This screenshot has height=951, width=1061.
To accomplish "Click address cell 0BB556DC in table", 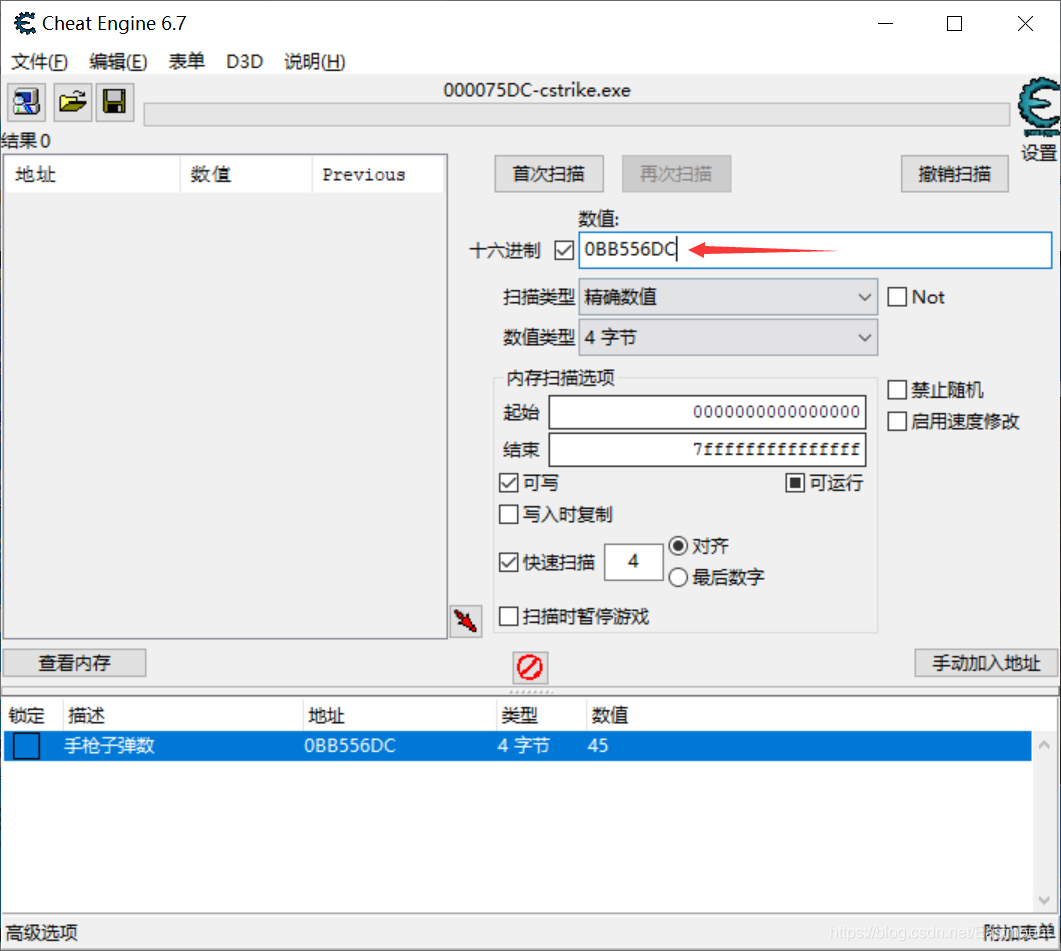I will pyautogui.click(x=350, y=746).
